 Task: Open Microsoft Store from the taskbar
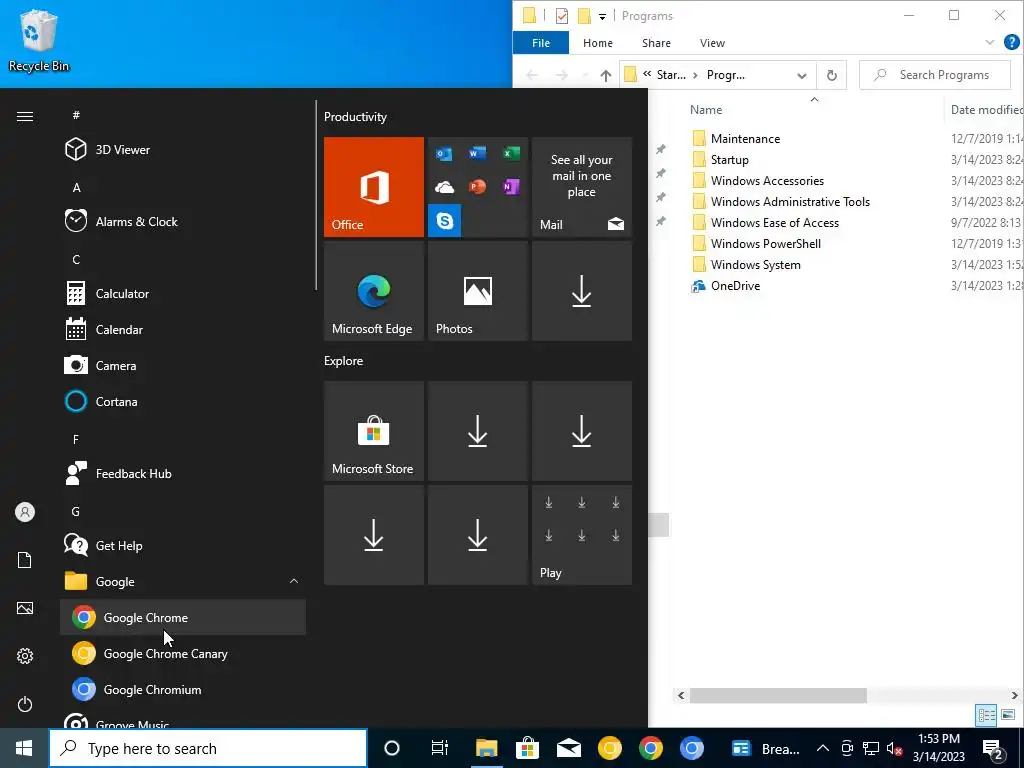pyautogui.click(x=527, y=748)
